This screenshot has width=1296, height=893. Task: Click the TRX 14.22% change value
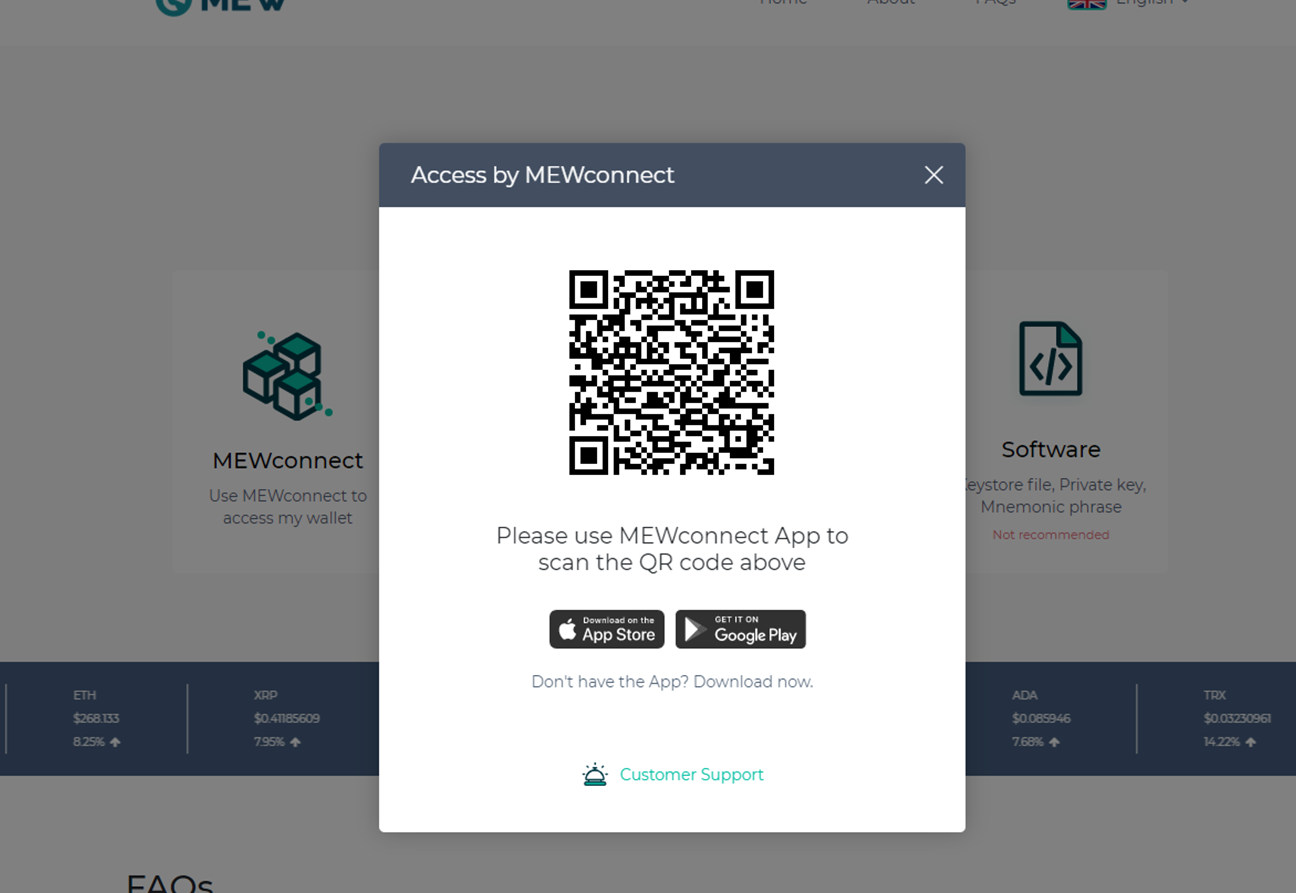1222,742
